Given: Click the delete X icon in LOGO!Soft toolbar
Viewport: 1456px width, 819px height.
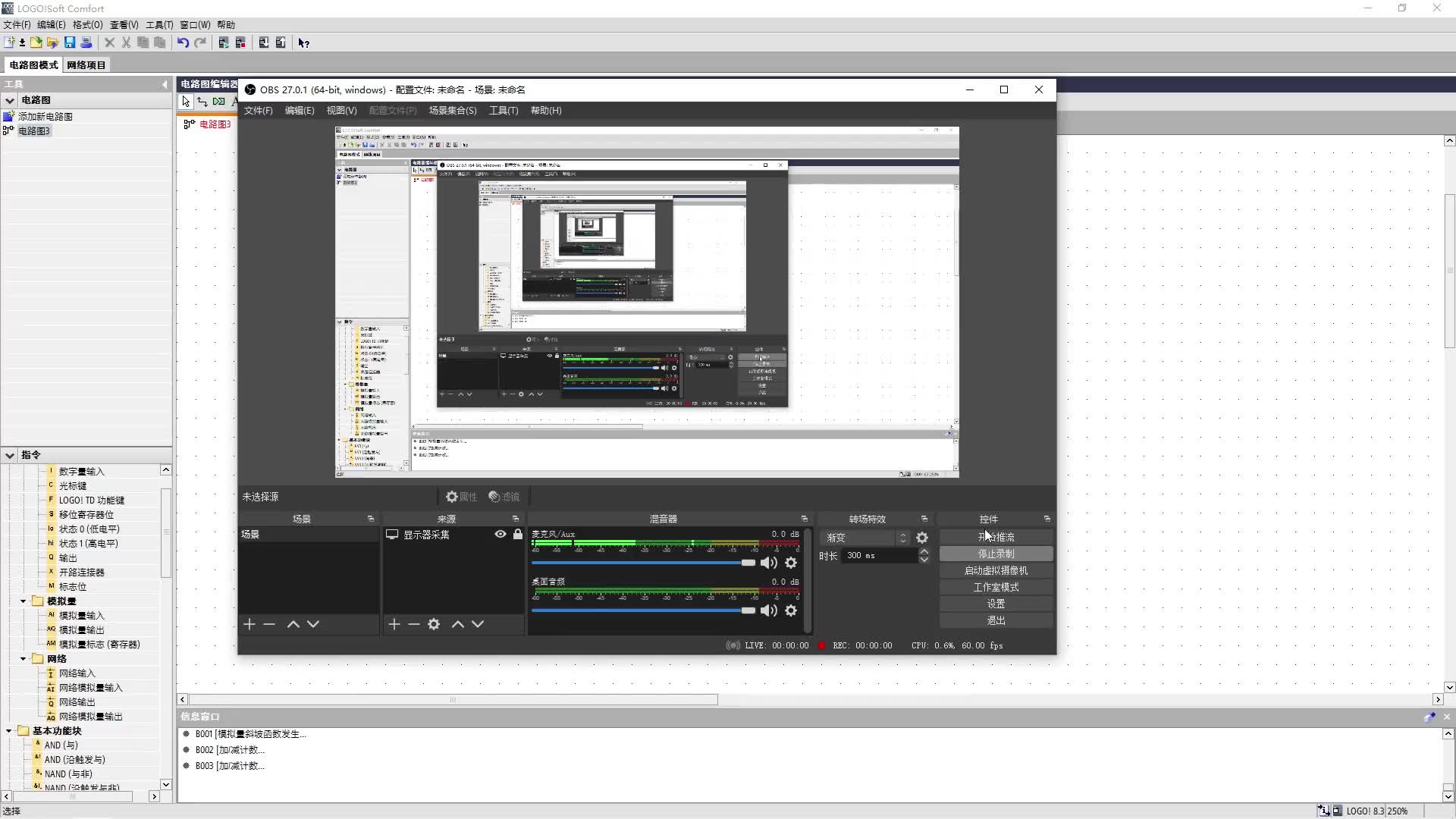Looking at the screenshot, I should pyautogui.click(x=110, y=42).
